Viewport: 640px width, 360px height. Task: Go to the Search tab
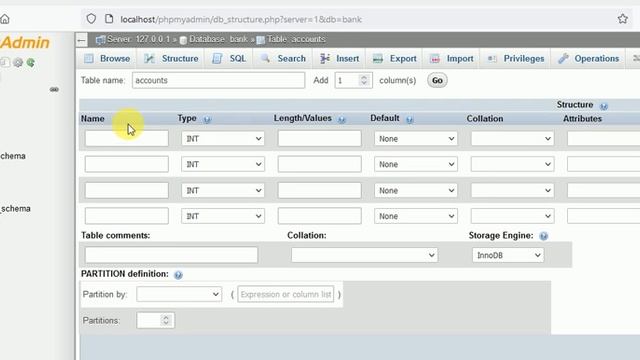coord(283,58)
